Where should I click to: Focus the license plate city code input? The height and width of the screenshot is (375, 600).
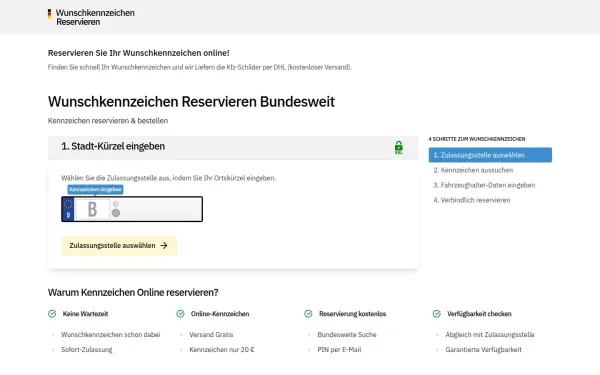pos(92,209)
